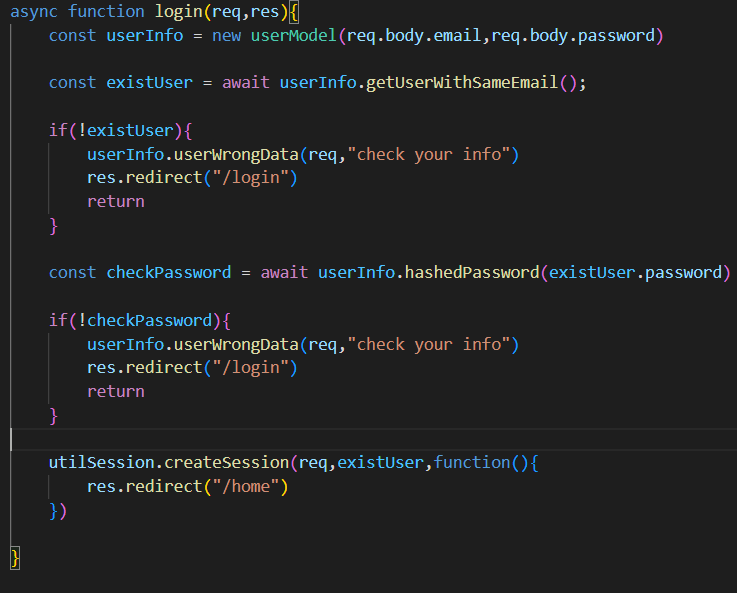Click the 'userInfo' constant declaration
Image resolution: width=737 pixels, height=593 pixels.
145,36
